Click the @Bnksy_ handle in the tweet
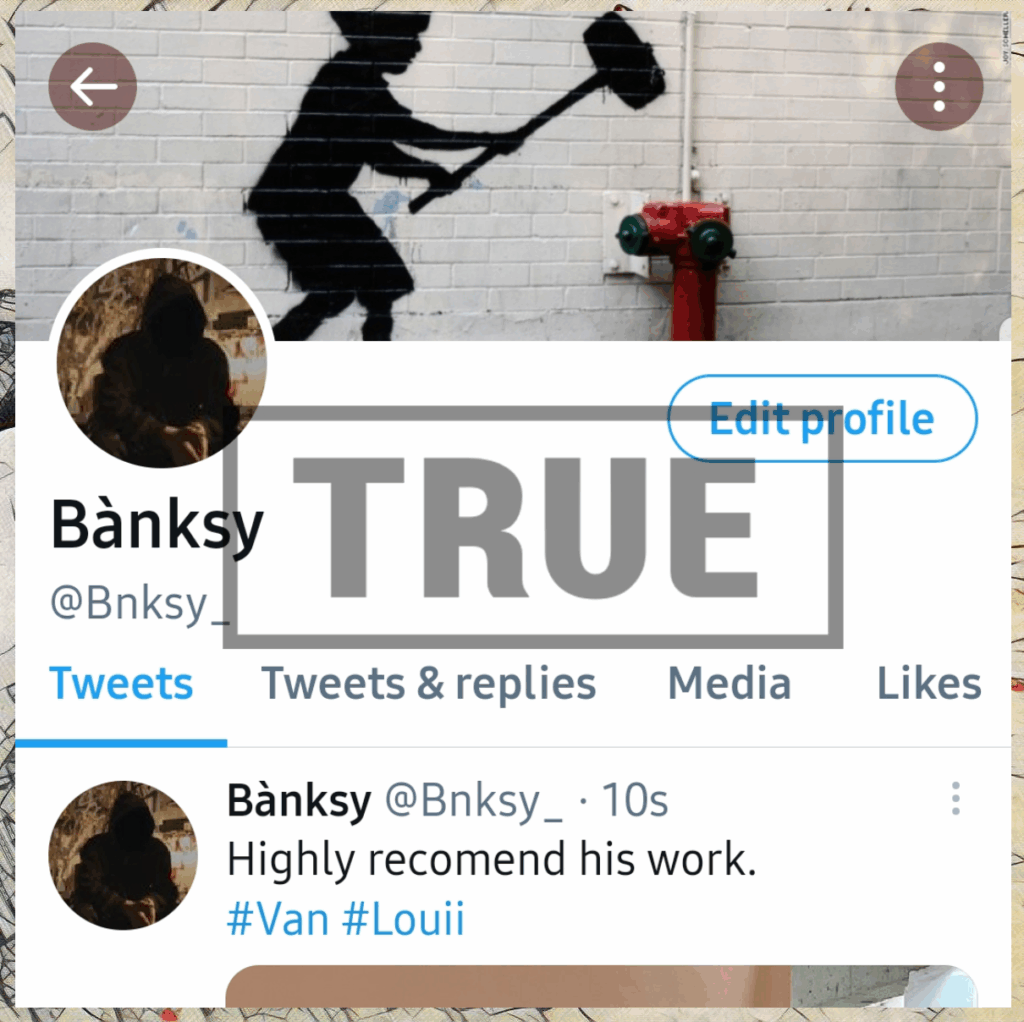 [473, 801]
